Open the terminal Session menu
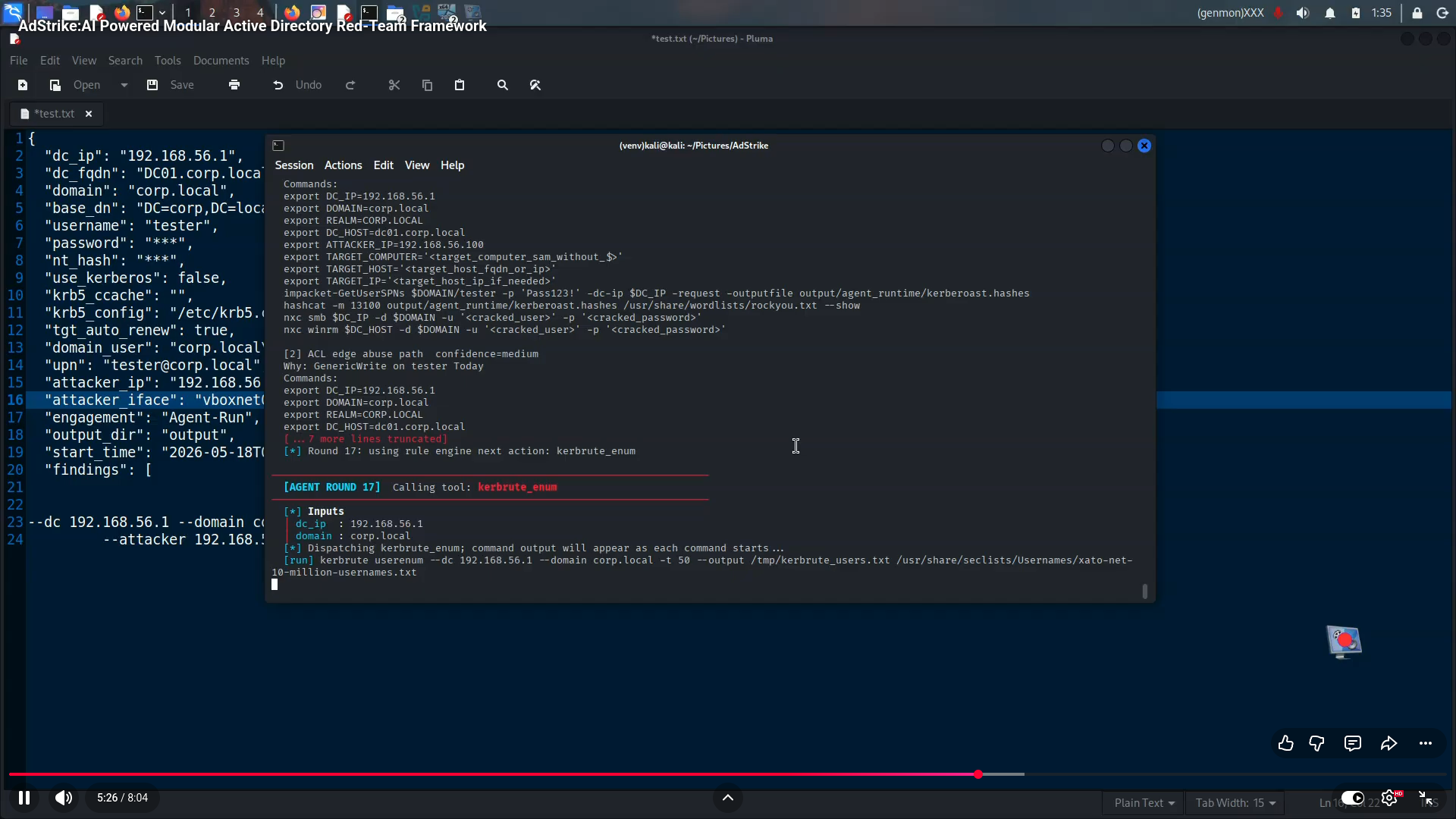Screen dimensions: 1456x819 [294, 165]
